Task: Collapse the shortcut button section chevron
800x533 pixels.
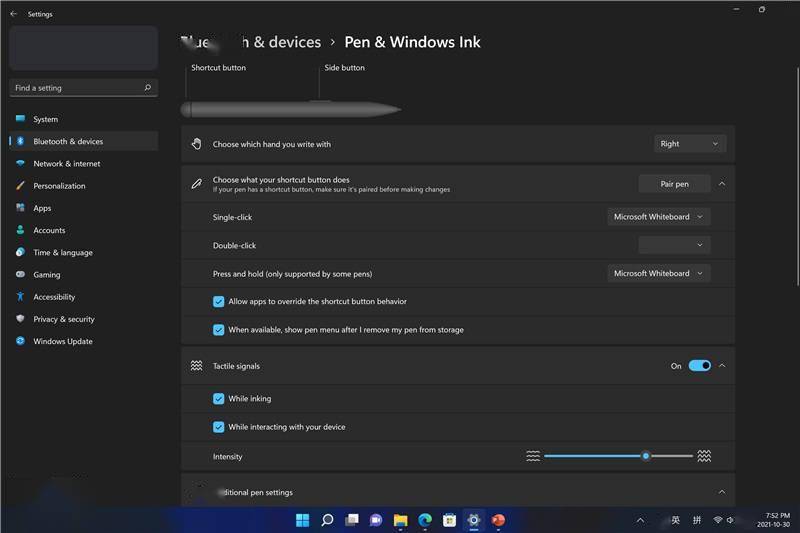Action: 722,184
